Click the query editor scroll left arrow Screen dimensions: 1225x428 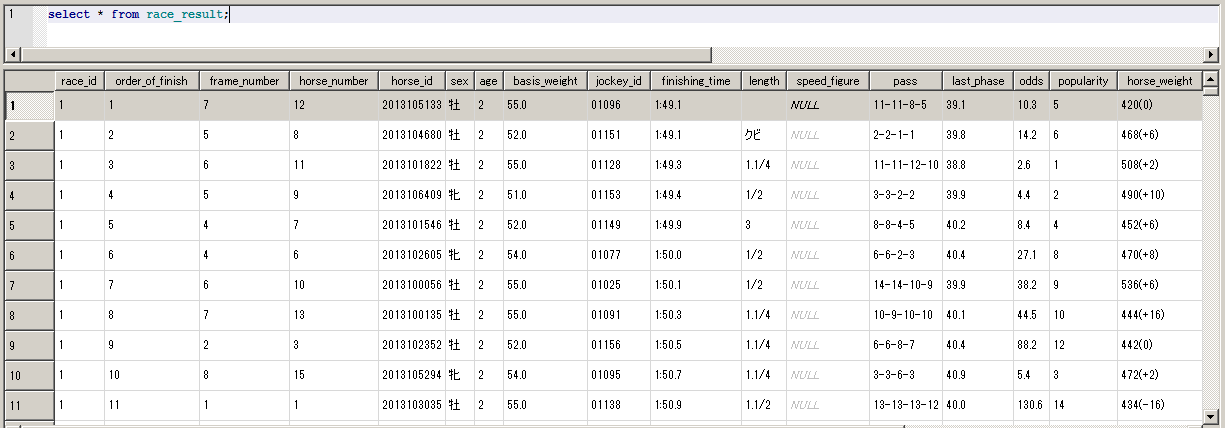(x=12, y=54)
